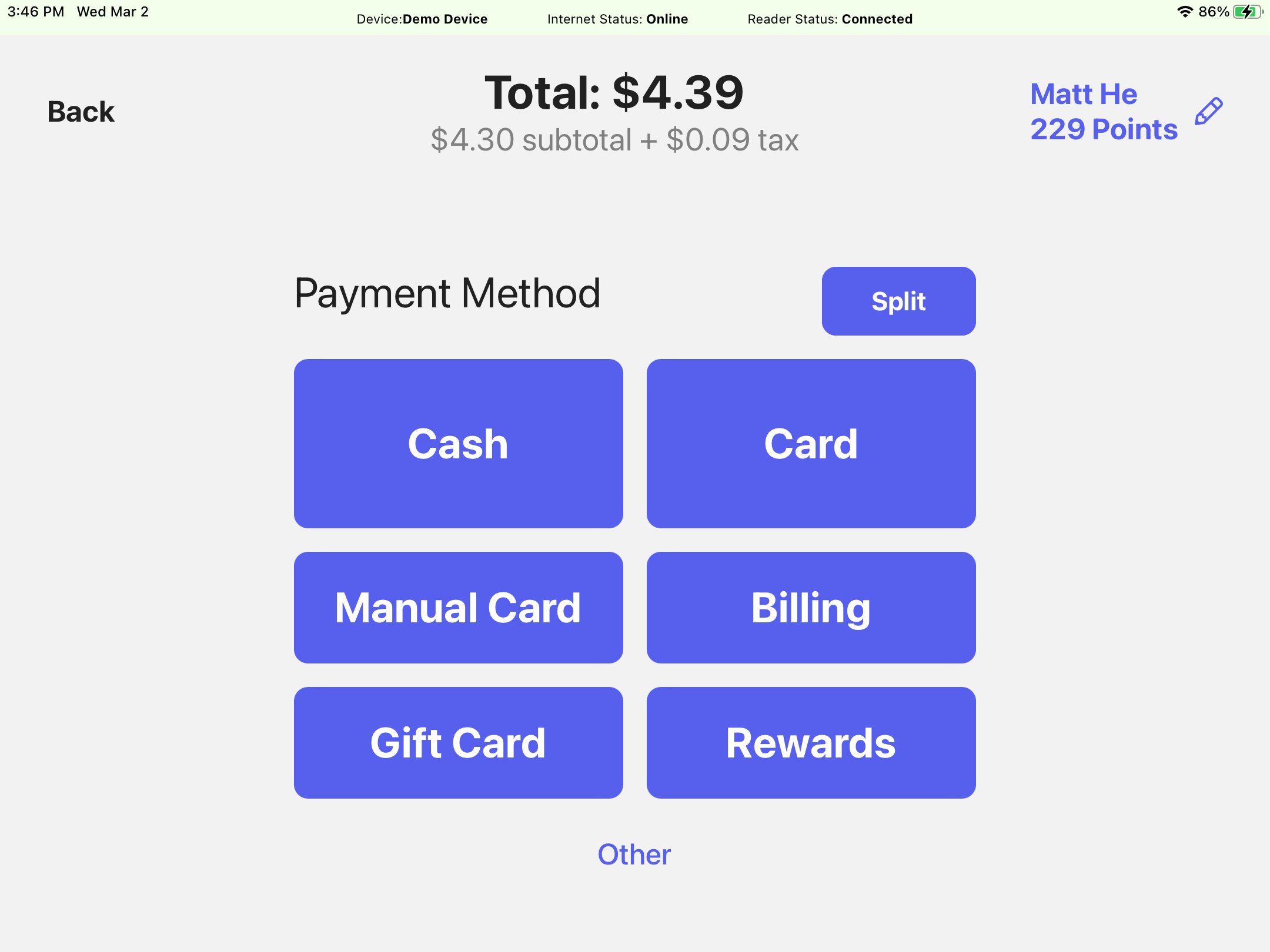Pay using Billing option
This screenshot has width=1270, height=952.
pyautogui.click(x=811, y=608)
